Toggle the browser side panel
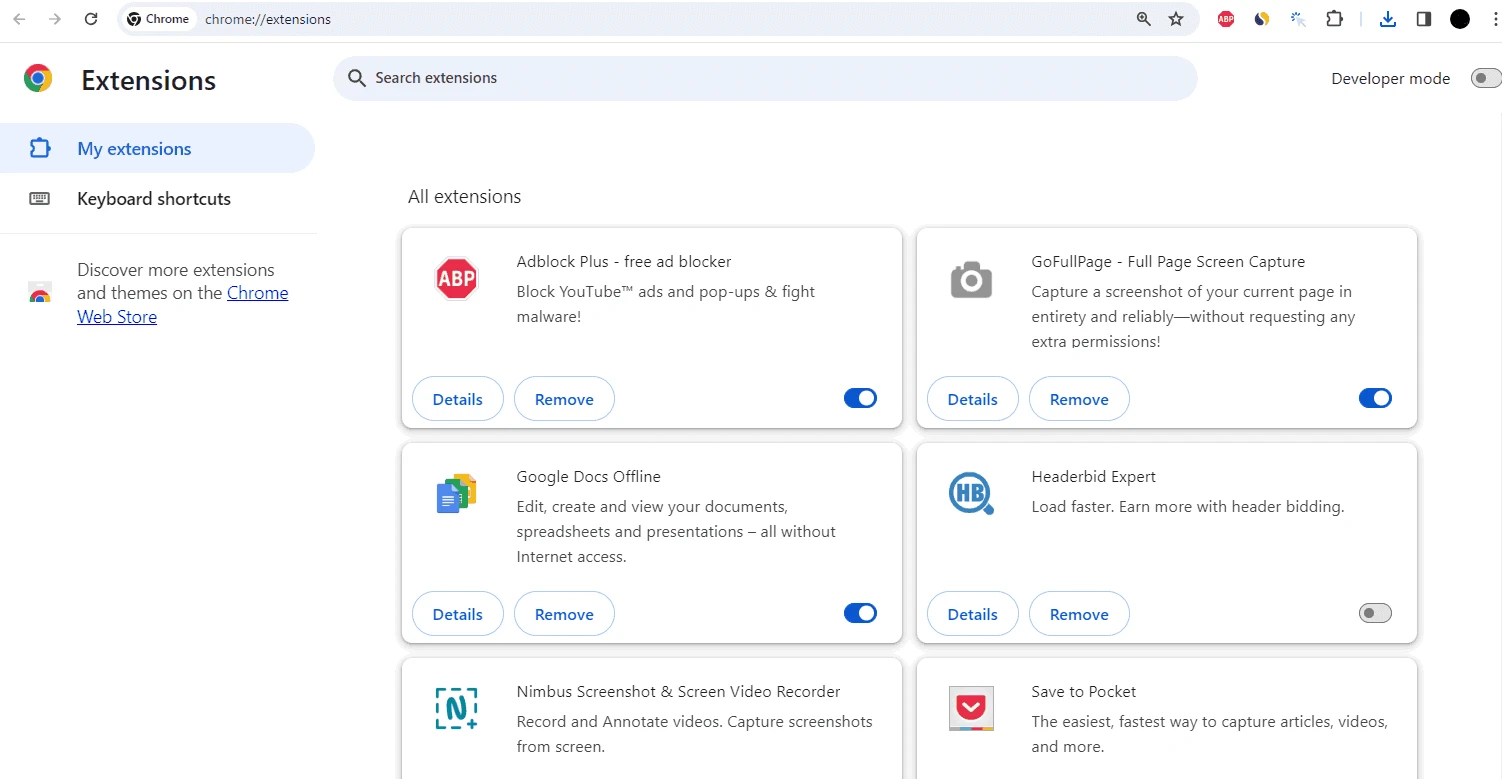1502x779 pixels. coord(1424,19)
